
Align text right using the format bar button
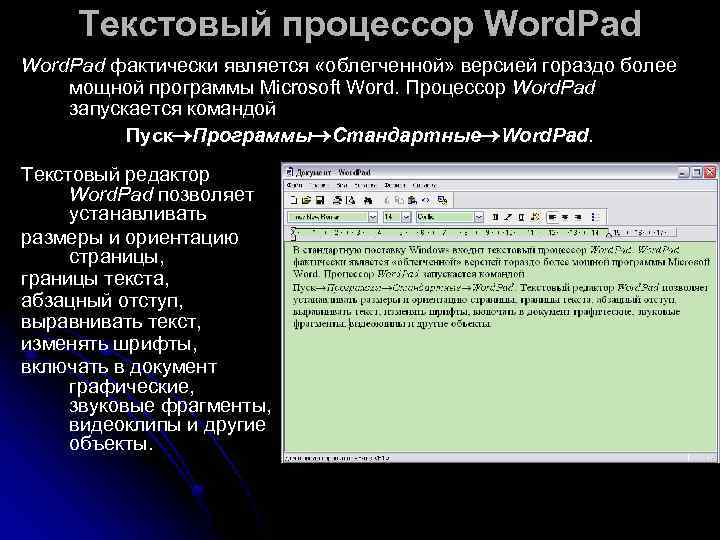coord(579,217)
